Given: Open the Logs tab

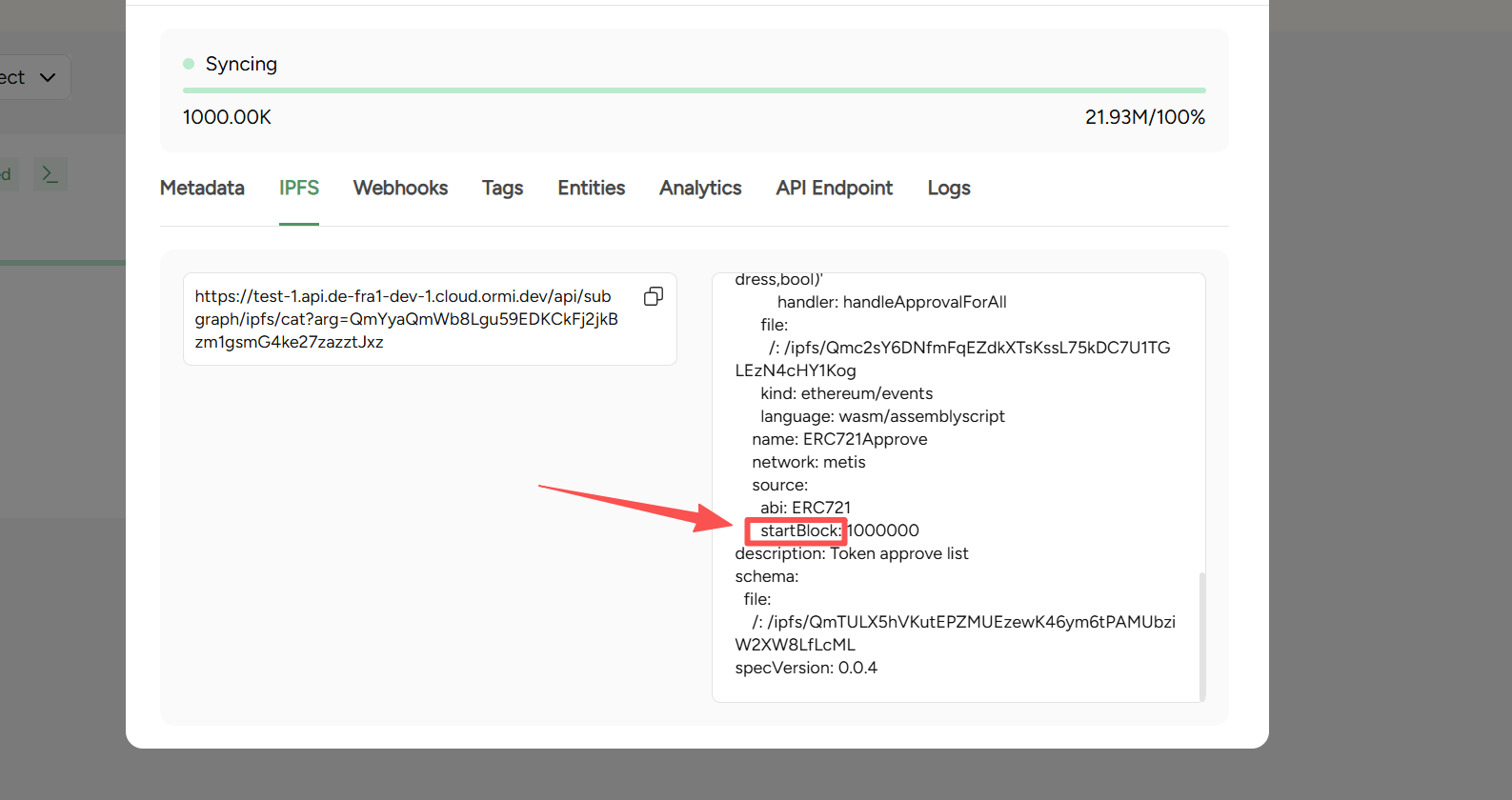Looking at the screenshot, I should point(949,188).
